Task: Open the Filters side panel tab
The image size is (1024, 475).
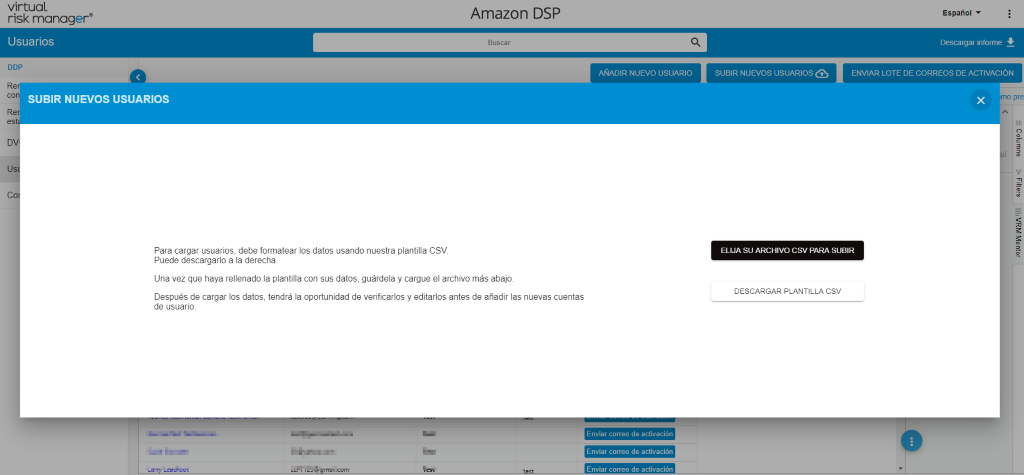Action: 1018,183
